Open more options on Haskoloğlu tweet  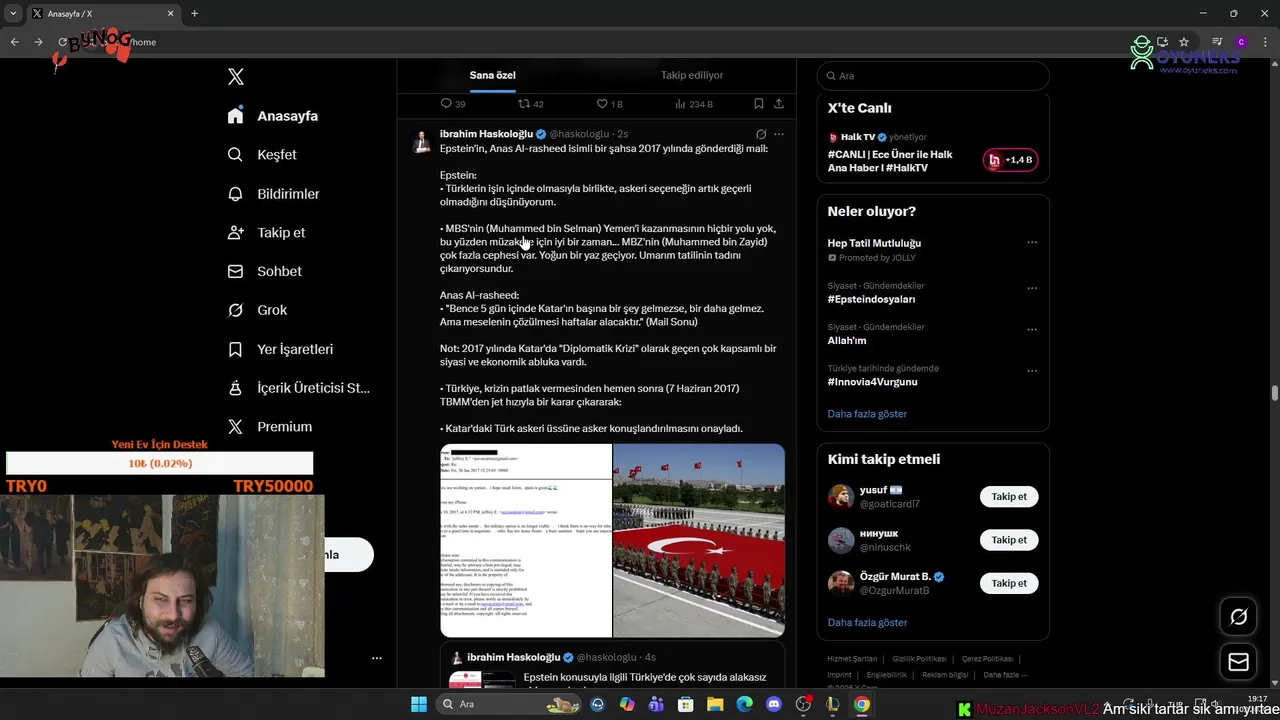pyautogui.click(x=779, y=134)
